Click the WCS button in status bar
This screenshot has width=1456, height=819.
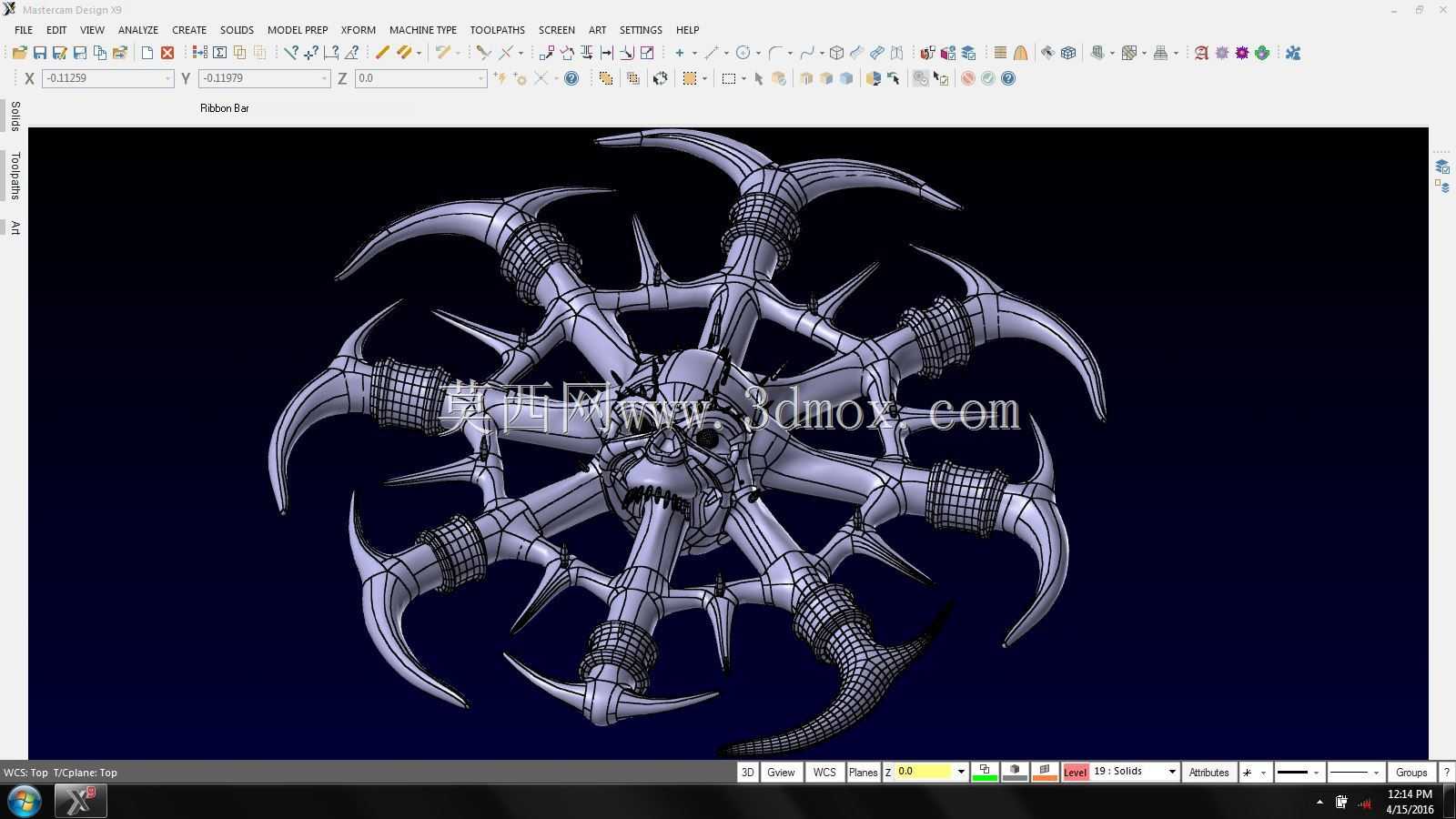point(824,772)
